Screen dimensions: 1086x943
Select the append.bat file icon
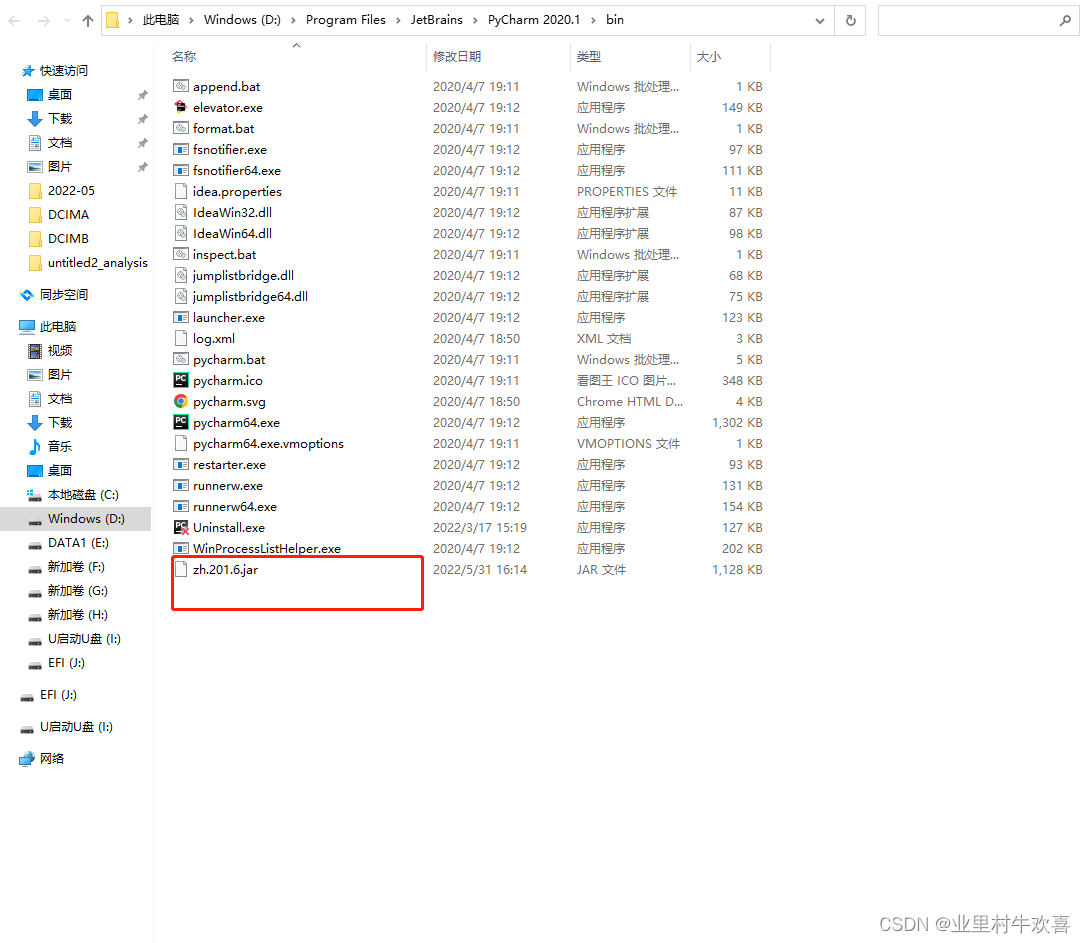click(181, 87)
